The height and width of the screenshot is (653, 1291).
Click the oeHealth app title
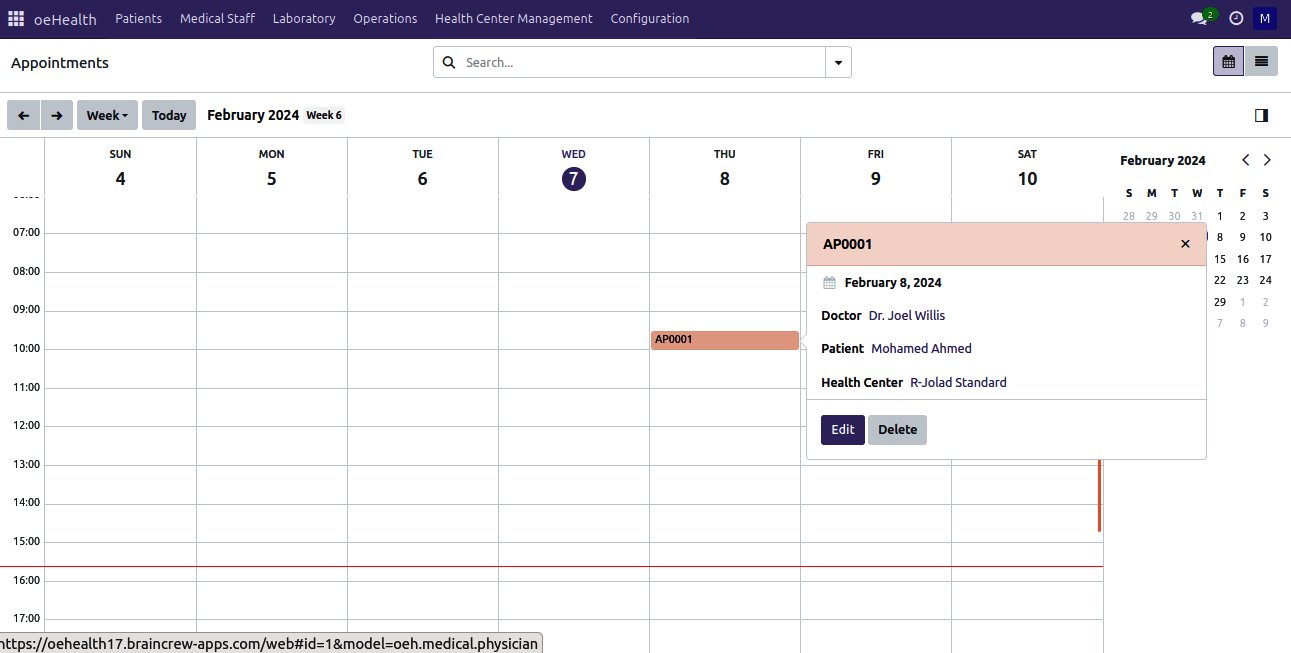(x=65, y=19)
